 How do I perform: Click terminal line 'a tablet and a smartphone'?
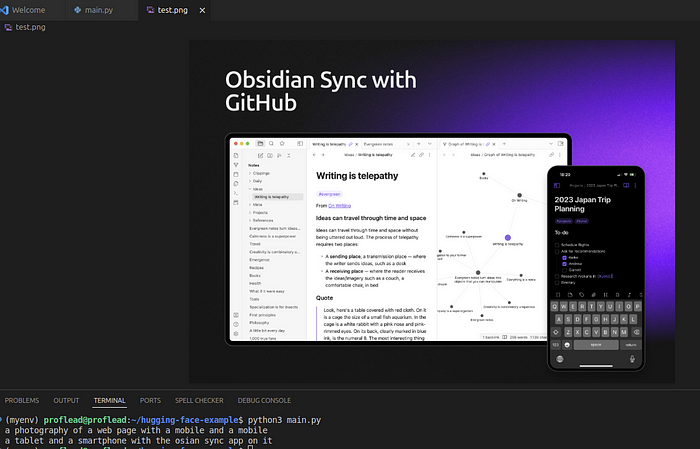[x=138, y=441]
